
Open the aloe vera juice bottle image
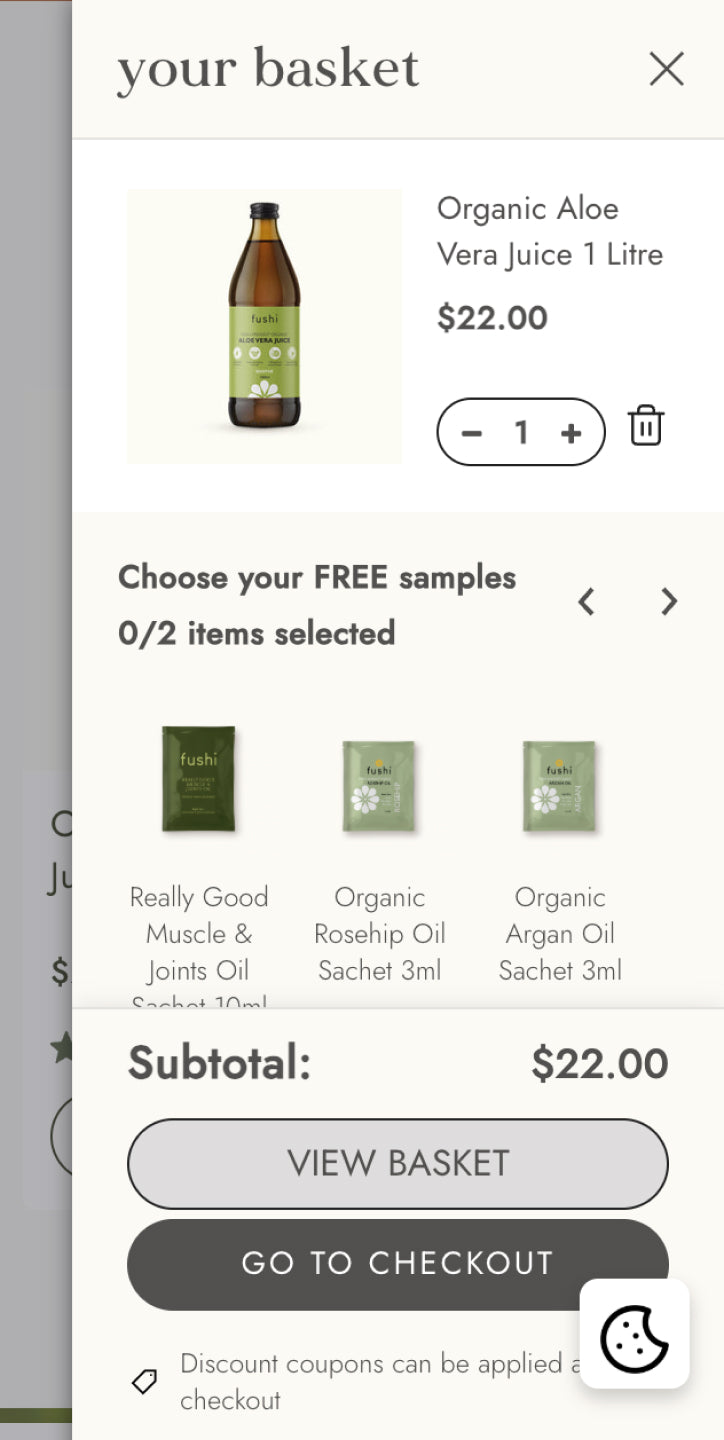click(264, 326)
